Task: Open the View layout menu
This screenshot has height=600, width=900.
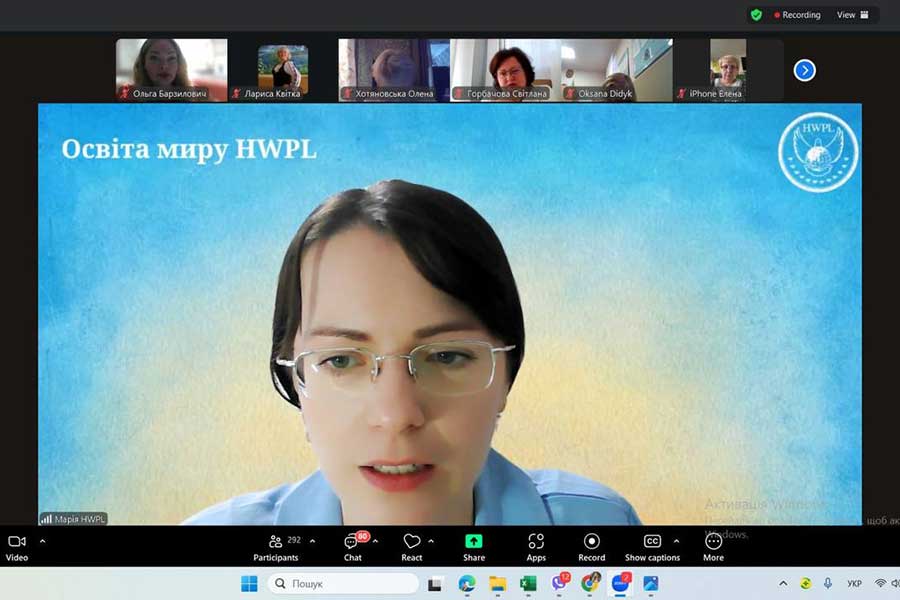Action: point(852,15)
